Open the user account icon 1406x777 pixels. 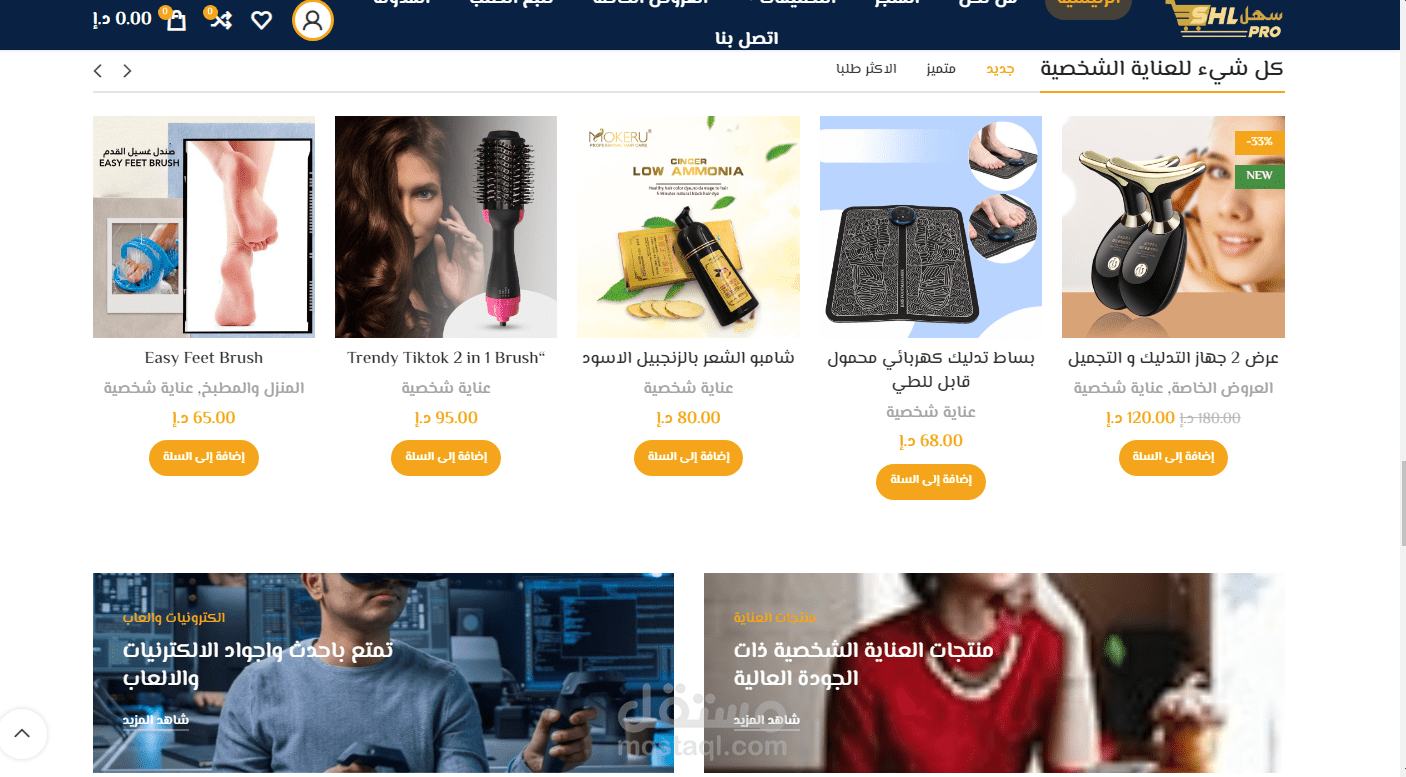click(313, 20)
